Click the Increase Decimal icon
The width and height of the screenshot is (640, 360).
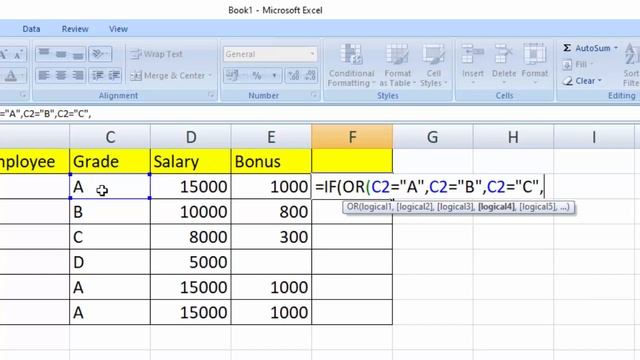[293, 76]
